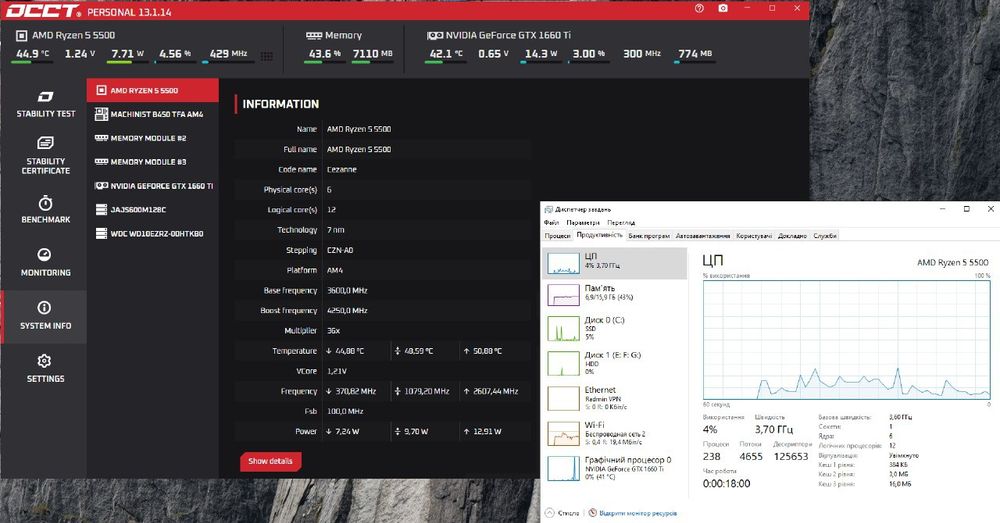Image resolution: width=1000 pixels, height=523 pixels.
Task: Click the average frequency value 1079,20 MHz
Action: pos(427,392)
